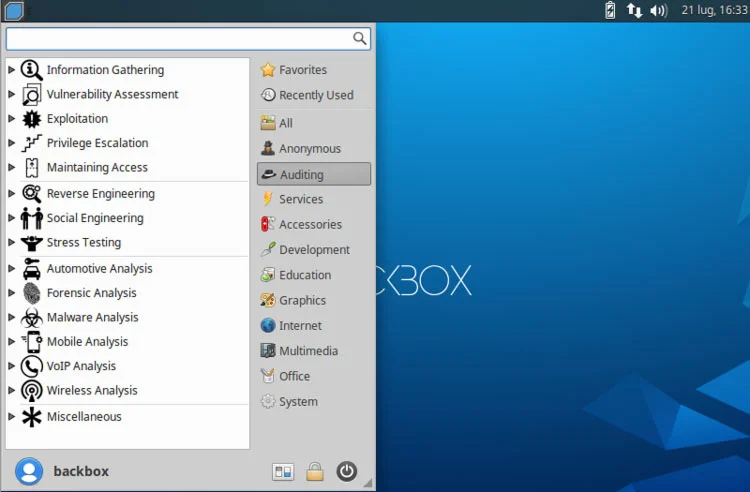Click the "backbox" username text

(81, 471)
